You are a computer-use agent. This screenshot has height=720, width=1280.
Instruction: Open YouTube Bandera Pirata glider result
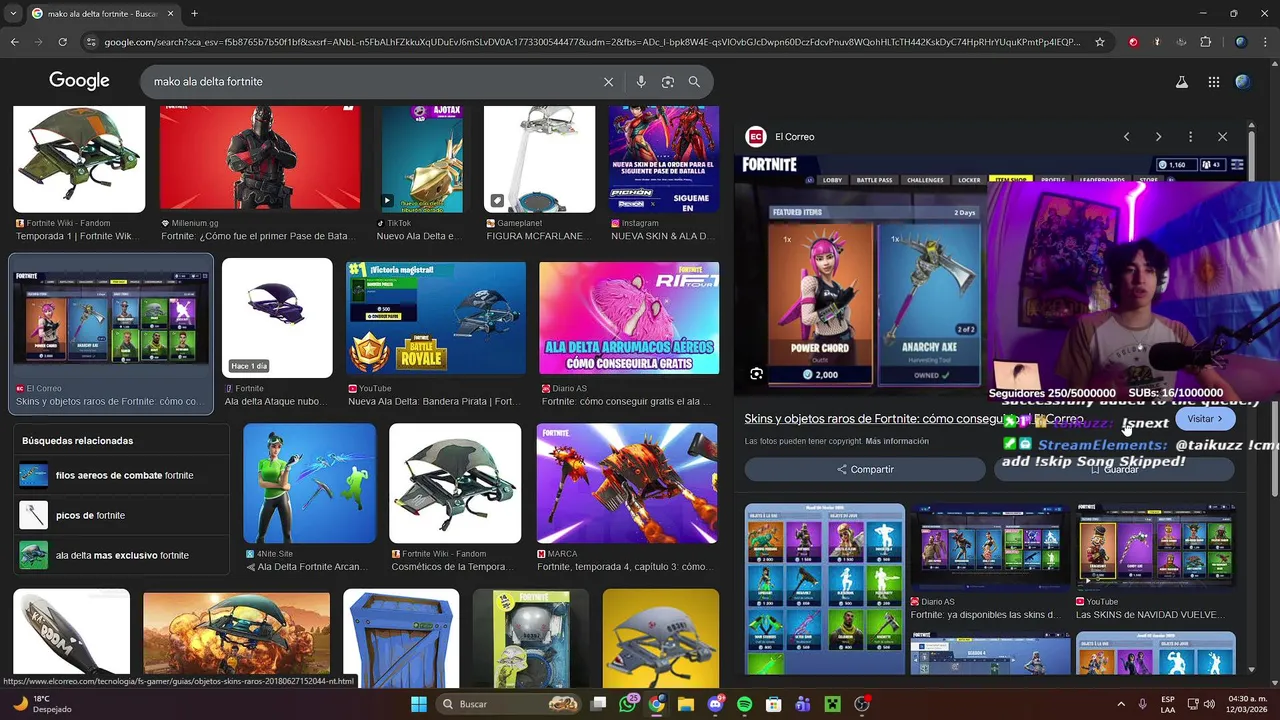436,318
